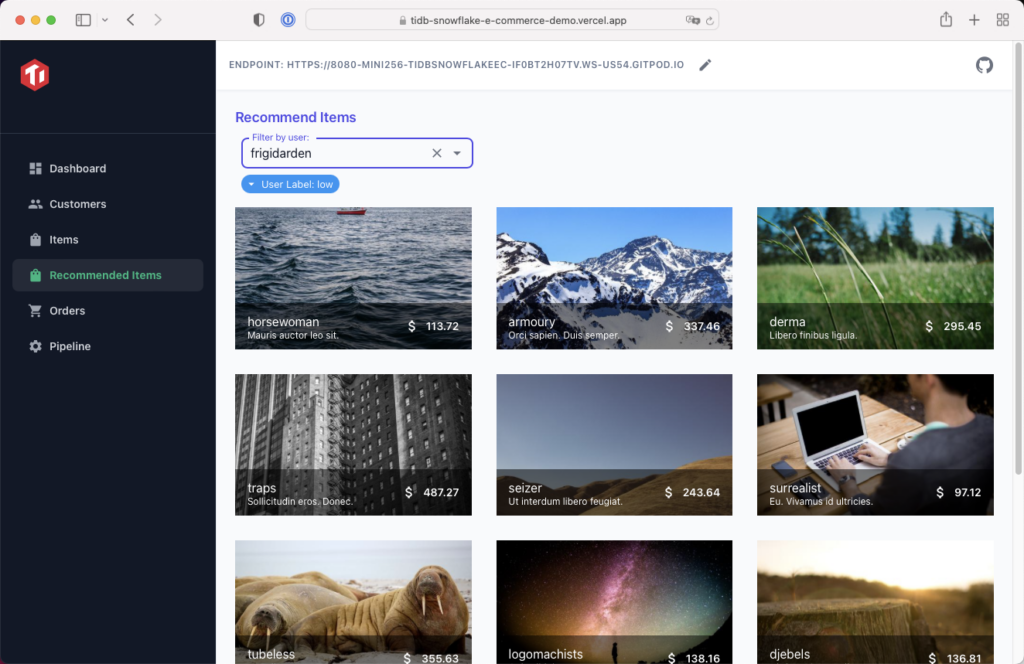Click the pencil icon to edit the endpoint
Screen dimensions: 1024x664
point(705,65)
